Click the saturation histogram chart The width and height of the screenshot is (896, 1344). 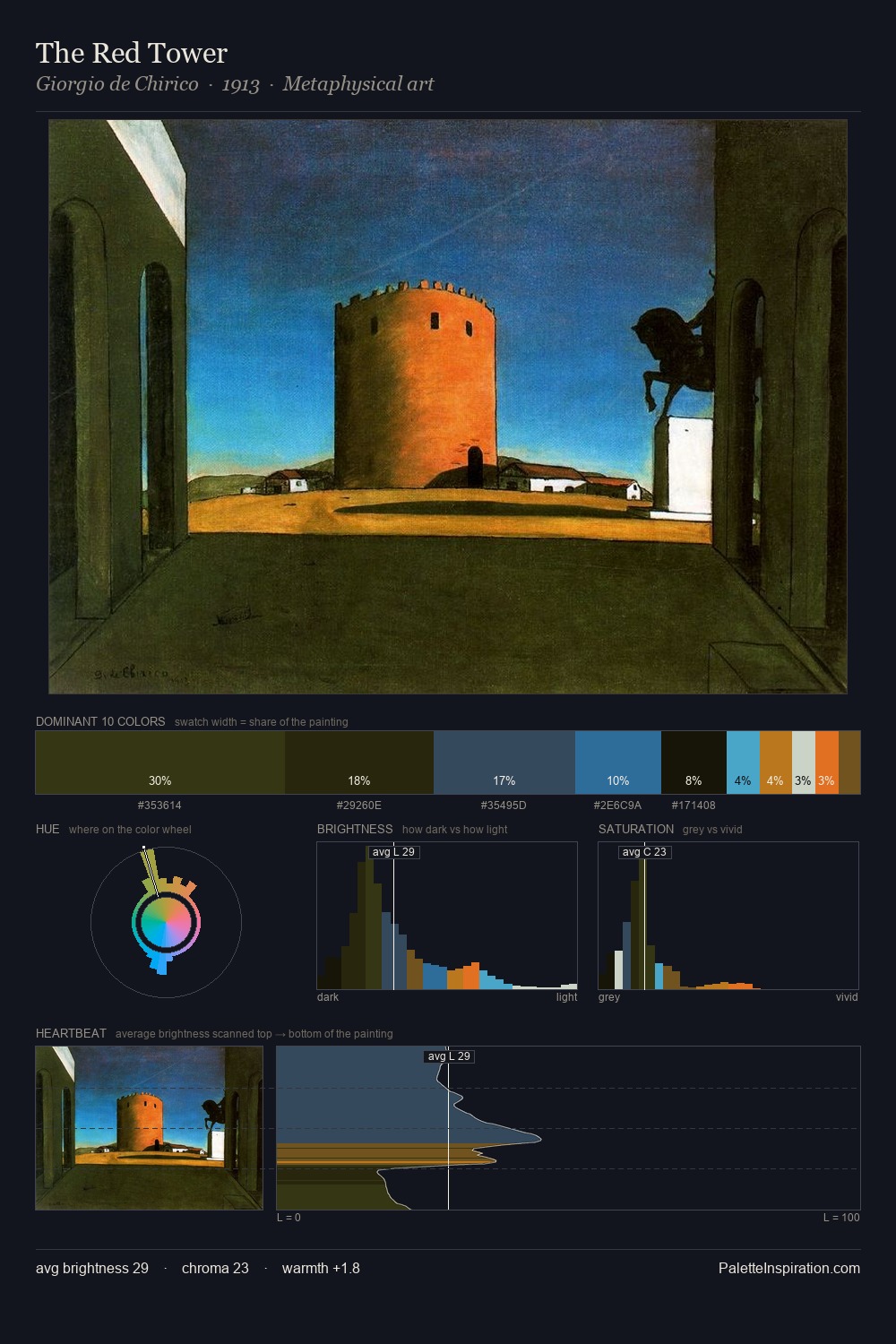point(728,916)
